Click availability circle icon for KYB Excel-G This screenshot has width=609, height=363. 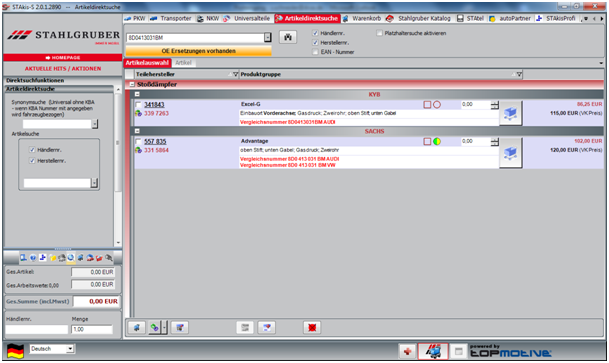[x=437, y=104]
